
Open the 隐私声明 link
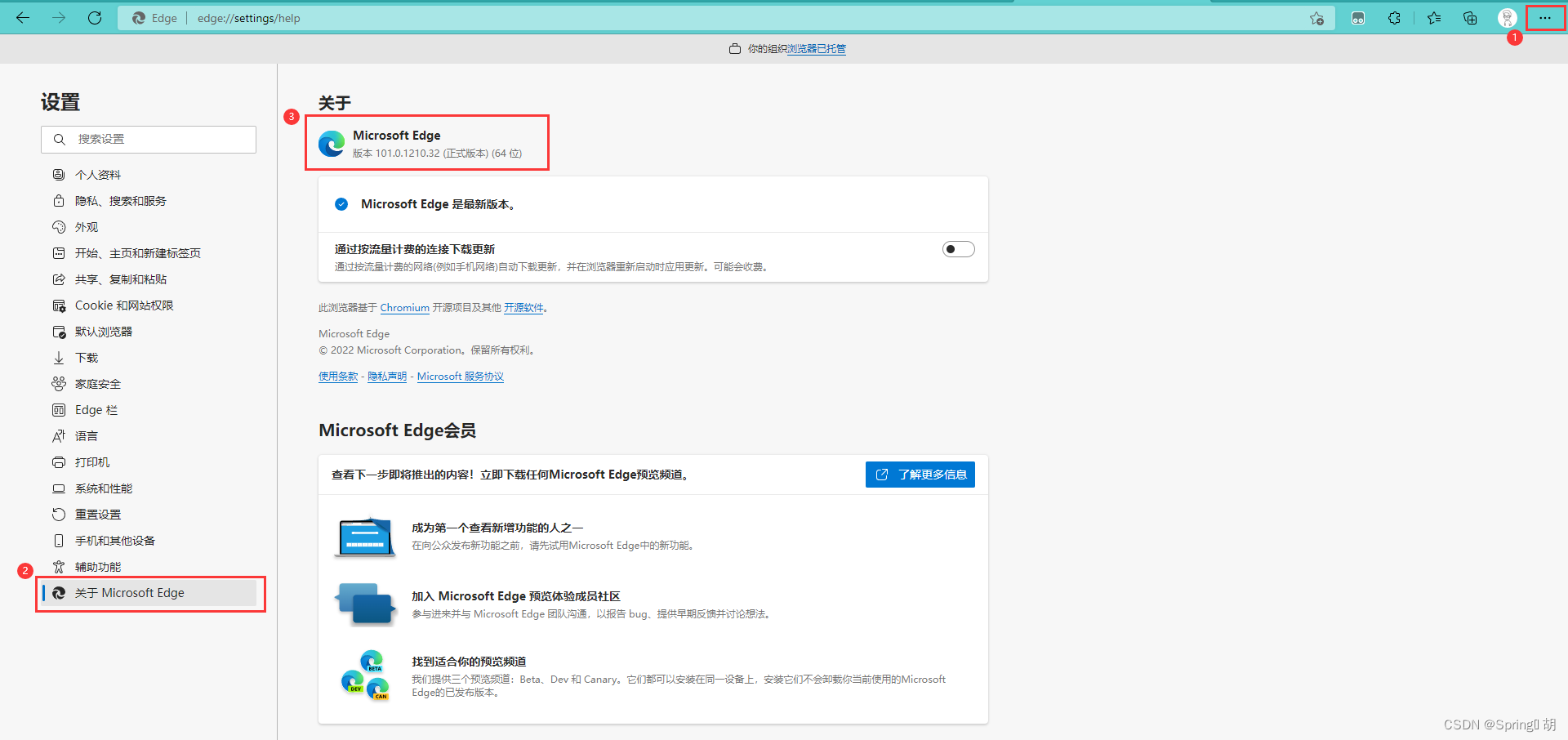tap(387, 377)
